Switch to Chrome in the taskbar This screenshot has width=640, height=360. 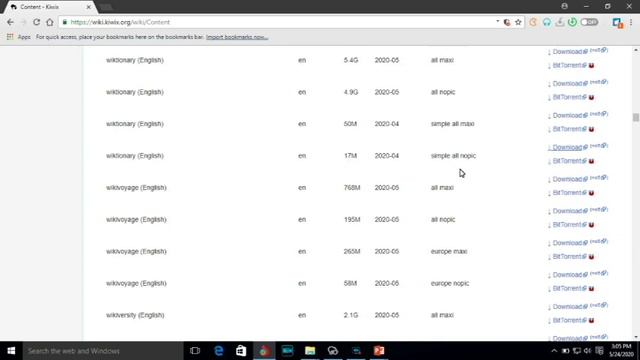(264, 351)
